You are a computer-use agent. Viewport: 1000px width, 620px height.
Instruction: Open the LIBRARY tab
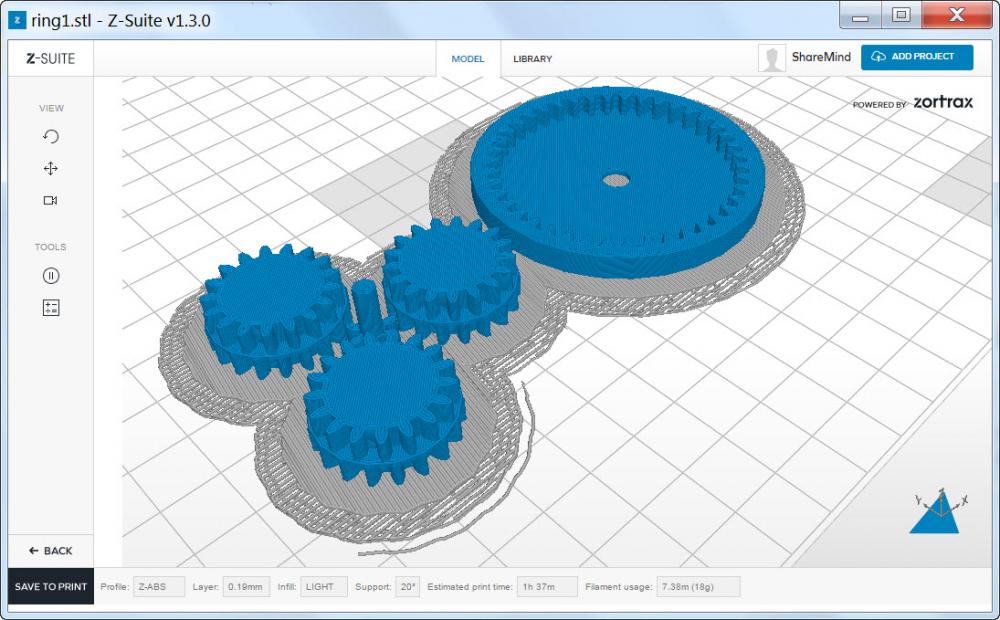coord(532,59)
